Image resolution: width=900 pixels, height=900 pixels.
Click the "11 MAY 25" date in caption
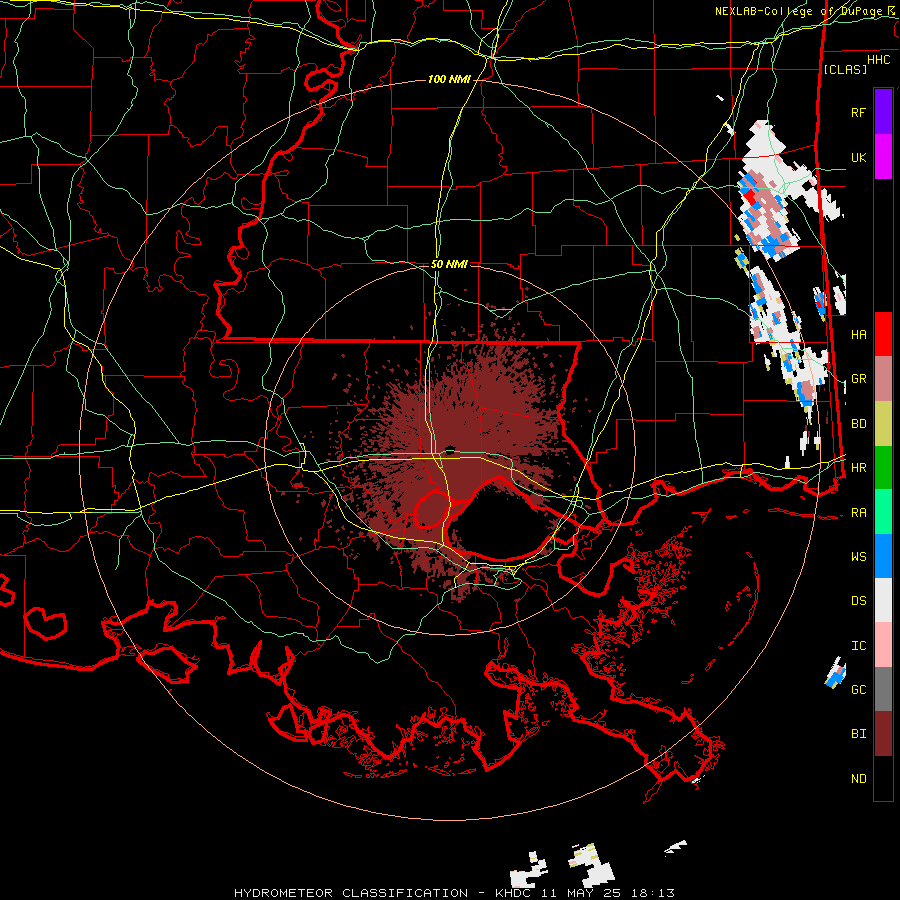(577, 893)
